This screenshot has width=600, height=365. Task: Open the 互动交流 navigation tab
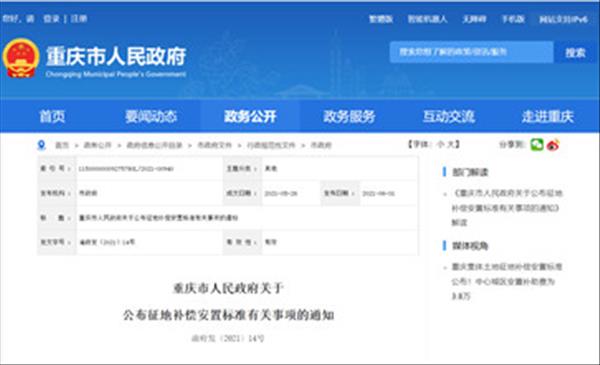click(x=448, y=116)
